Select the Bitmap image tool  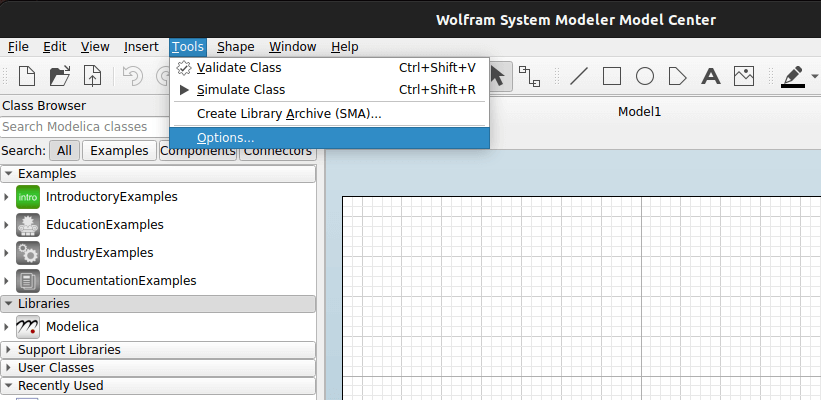744,76
